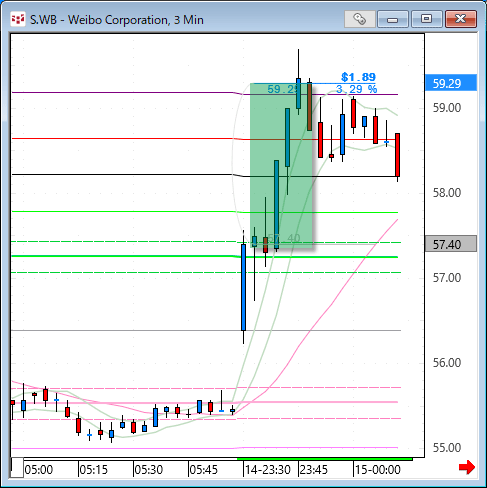Click the red CQG chart window icon

pos(18,19)
